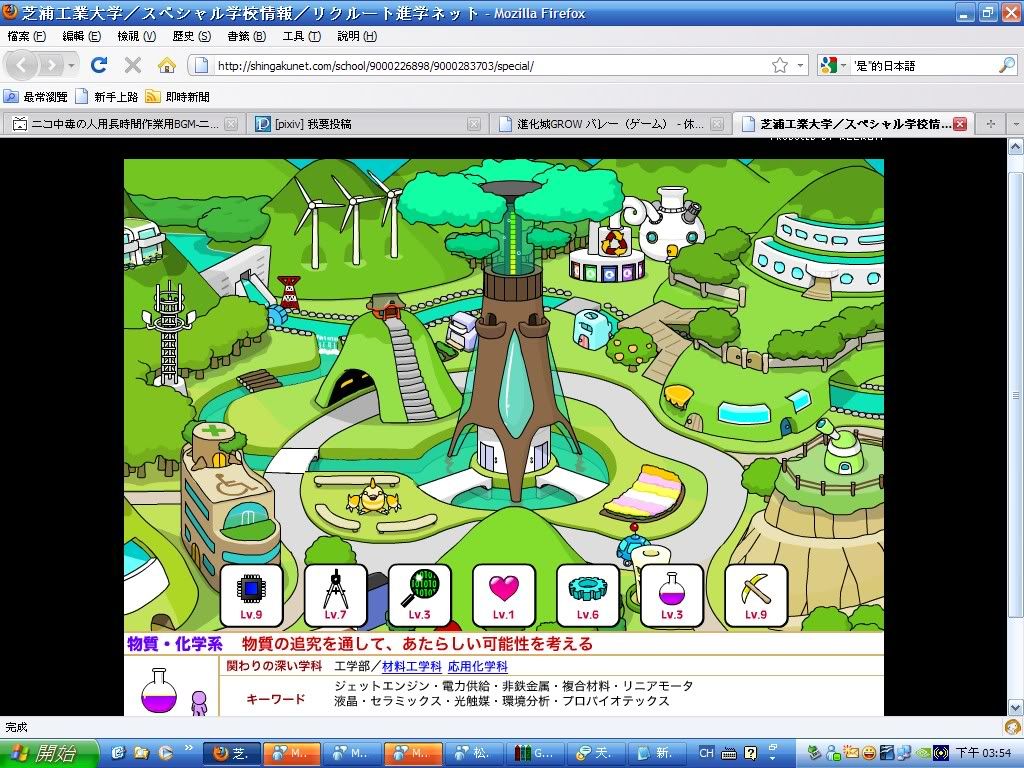Viewport: 1024px width, 768px height.
Task: Click the taskbar clock showing 03:54
Action: pyautogui.click(x=984, y=753)
